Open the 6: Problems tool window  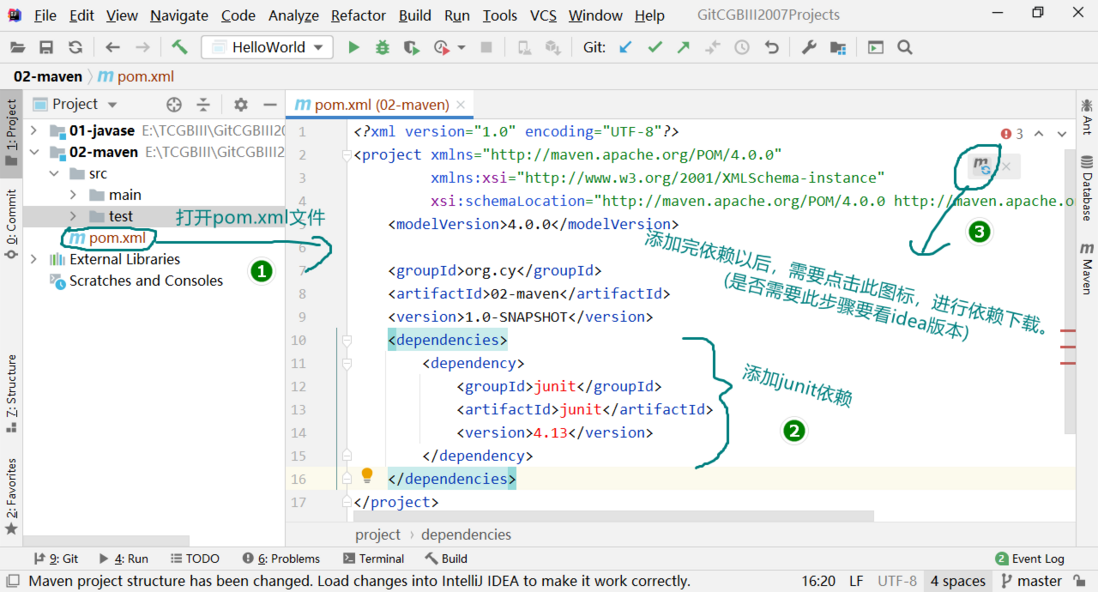[x=281, y=558]
